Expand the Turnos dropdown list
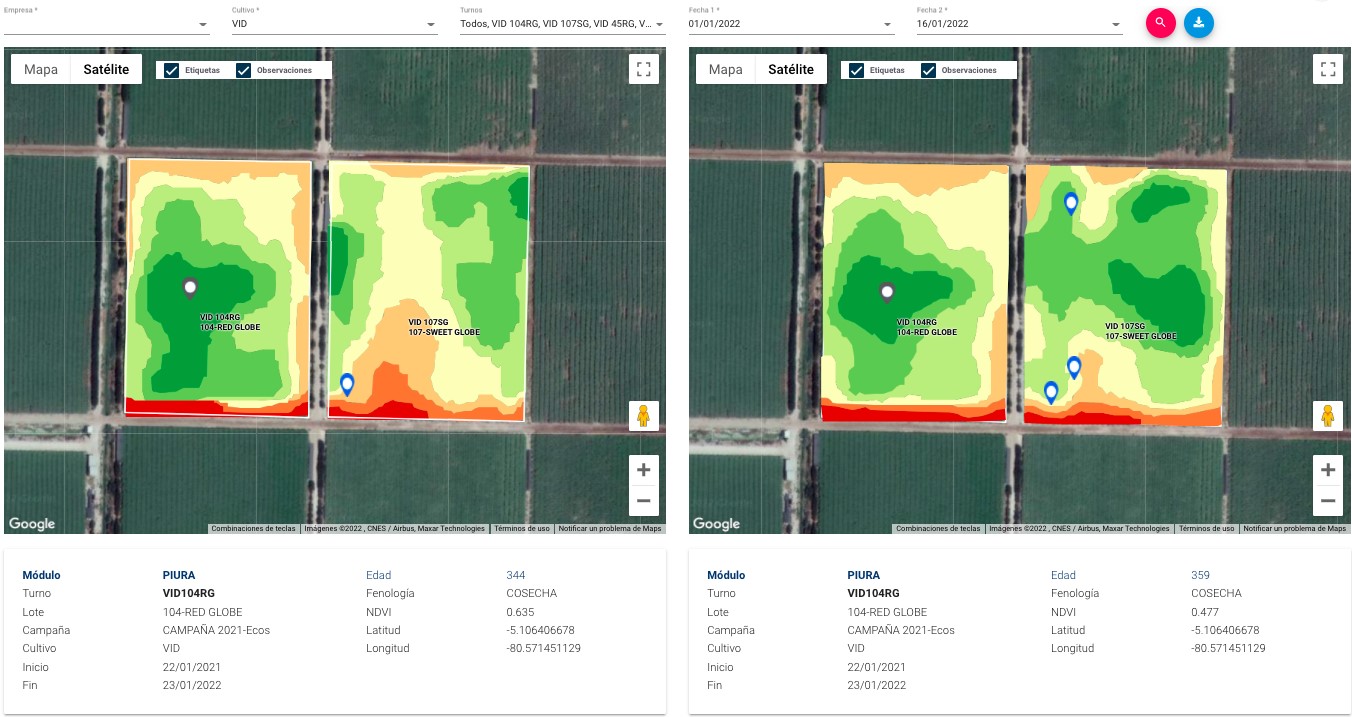Viewport: 1352px width, 717px height. (562, 24)
